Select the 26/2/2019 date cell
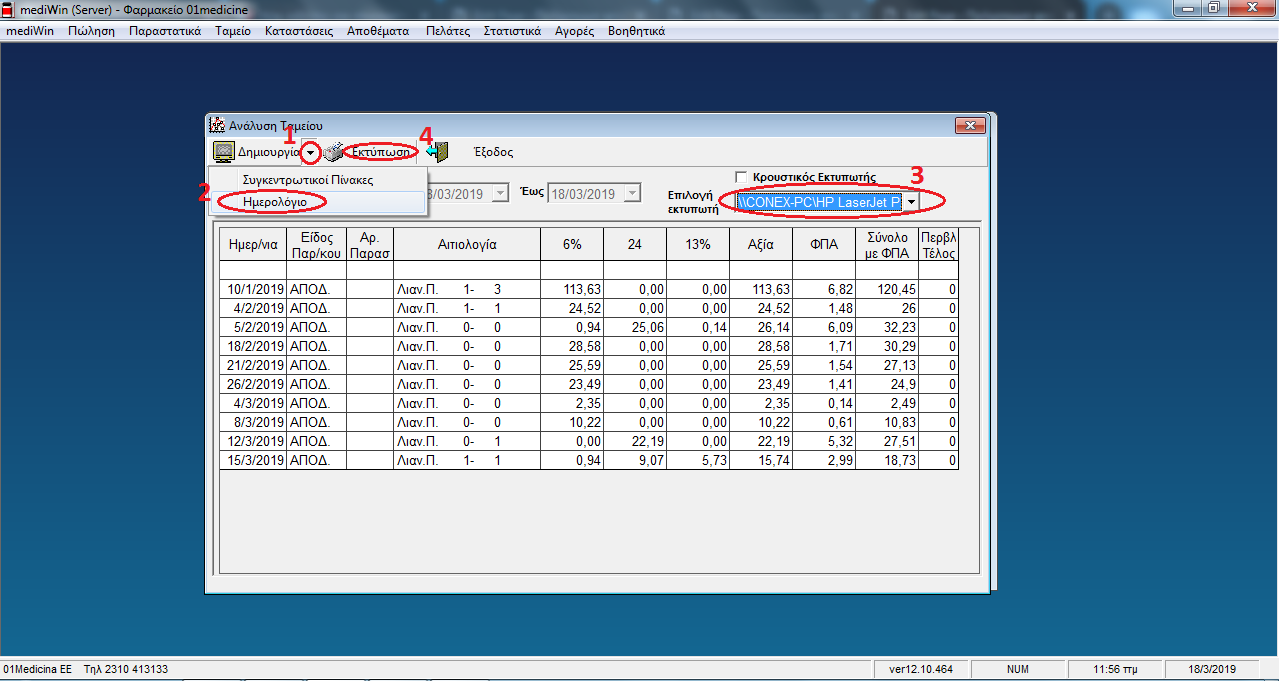 (x=253, y=384)
